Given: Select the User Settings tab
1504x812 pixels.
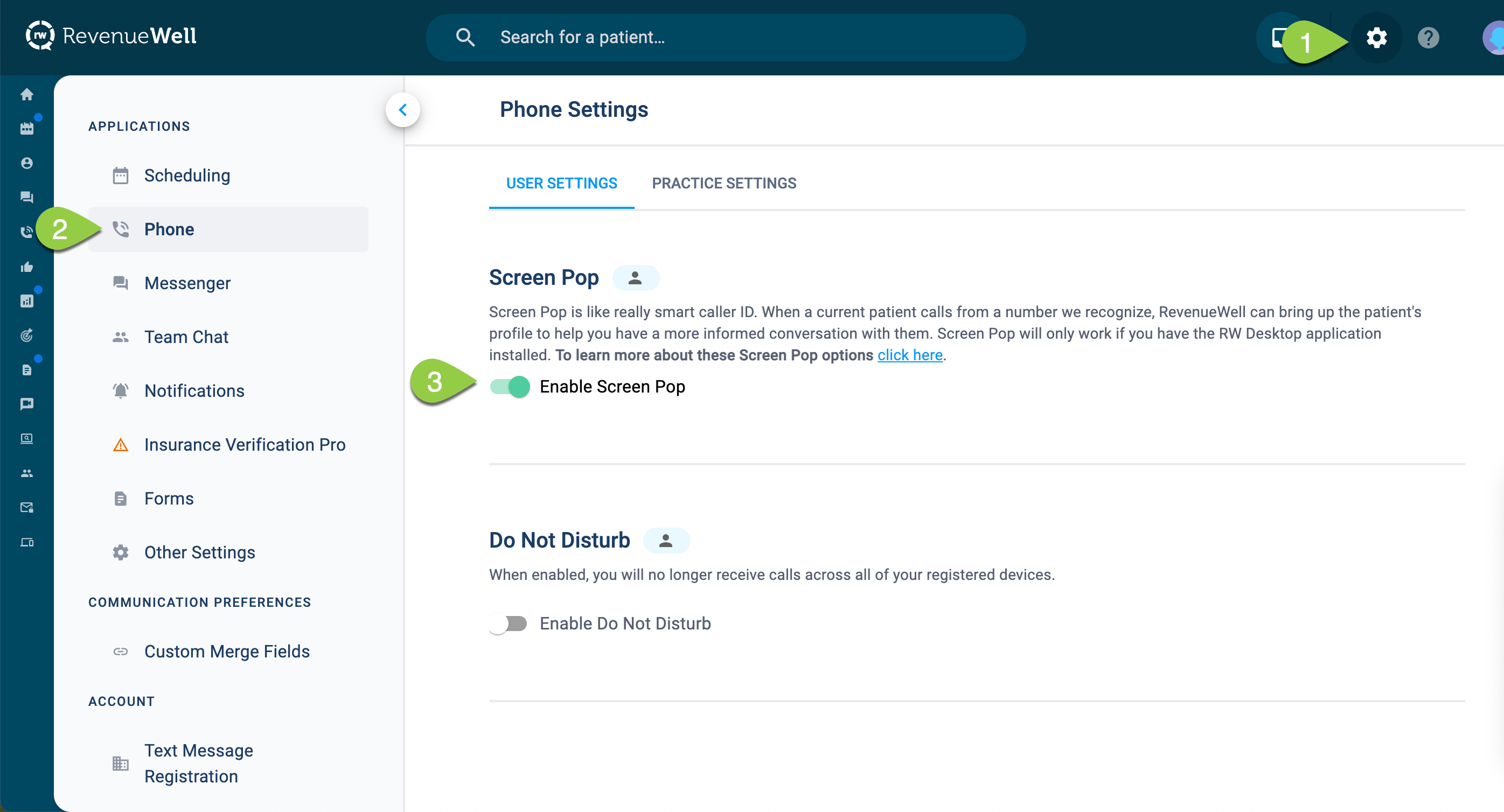Looking at the screenshot, I should click(x=561, y=183).
